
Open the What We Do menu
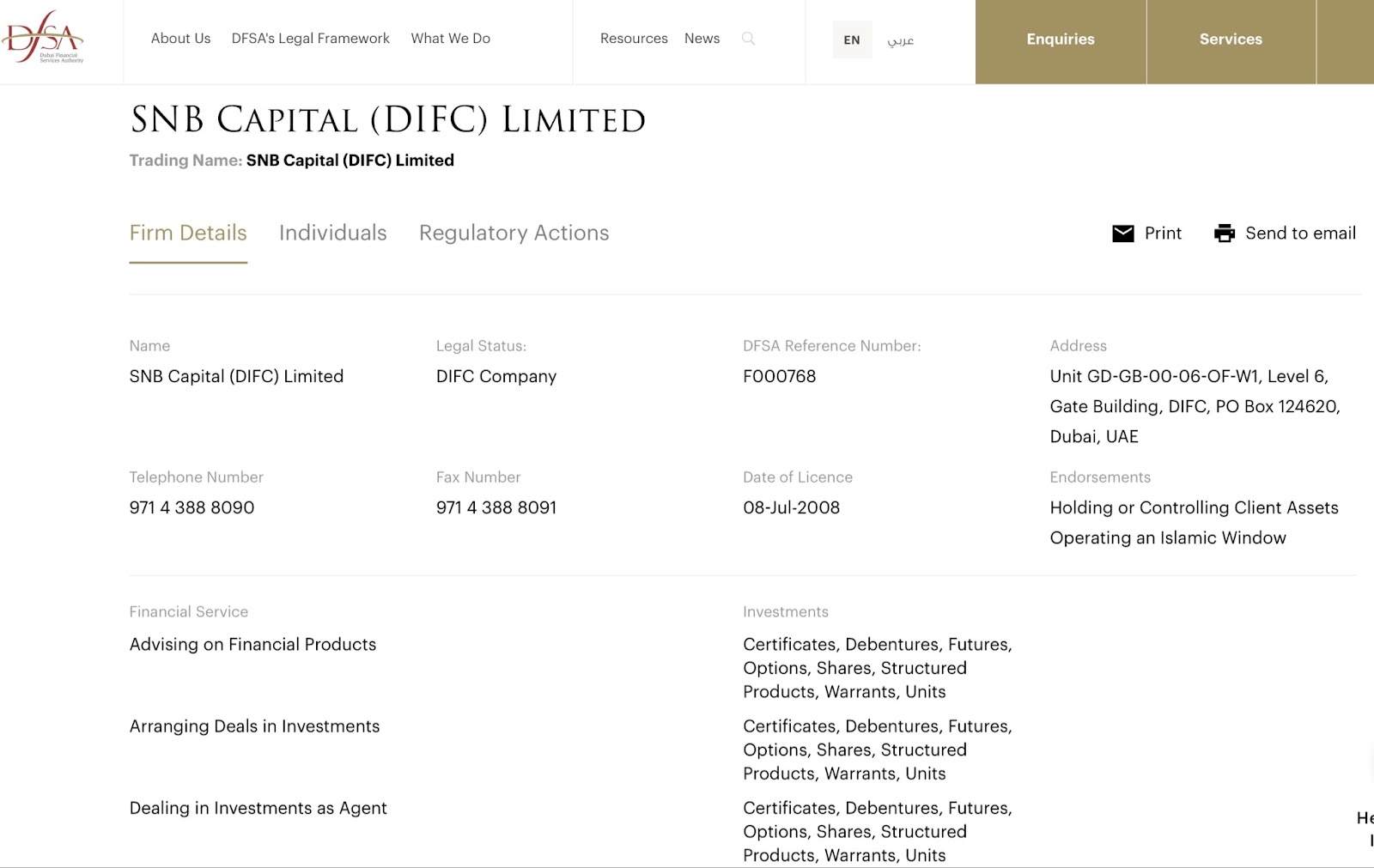pyautogui.click(x=450, y=39)
